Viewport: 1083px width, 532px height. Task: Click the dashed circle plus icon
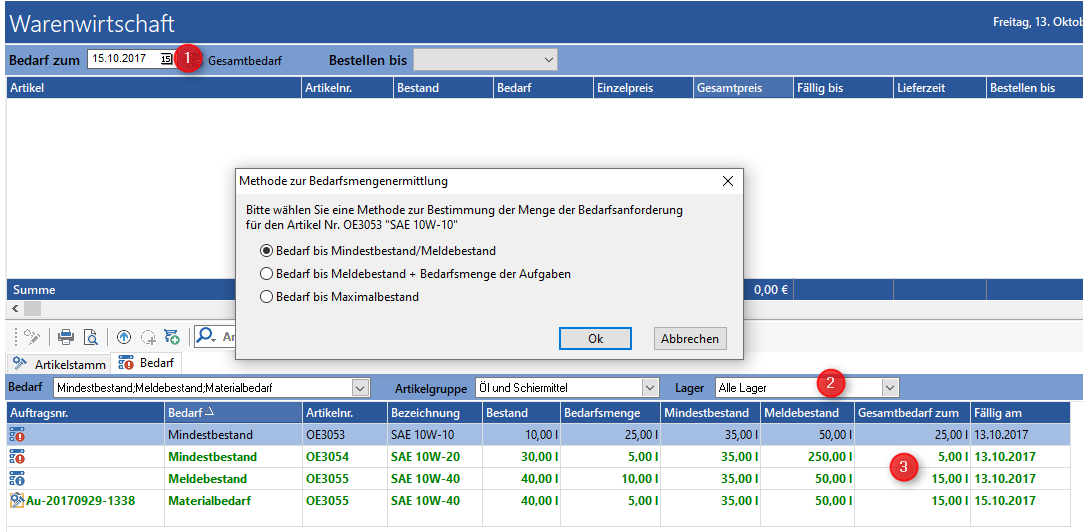click(x=148, y=336)
